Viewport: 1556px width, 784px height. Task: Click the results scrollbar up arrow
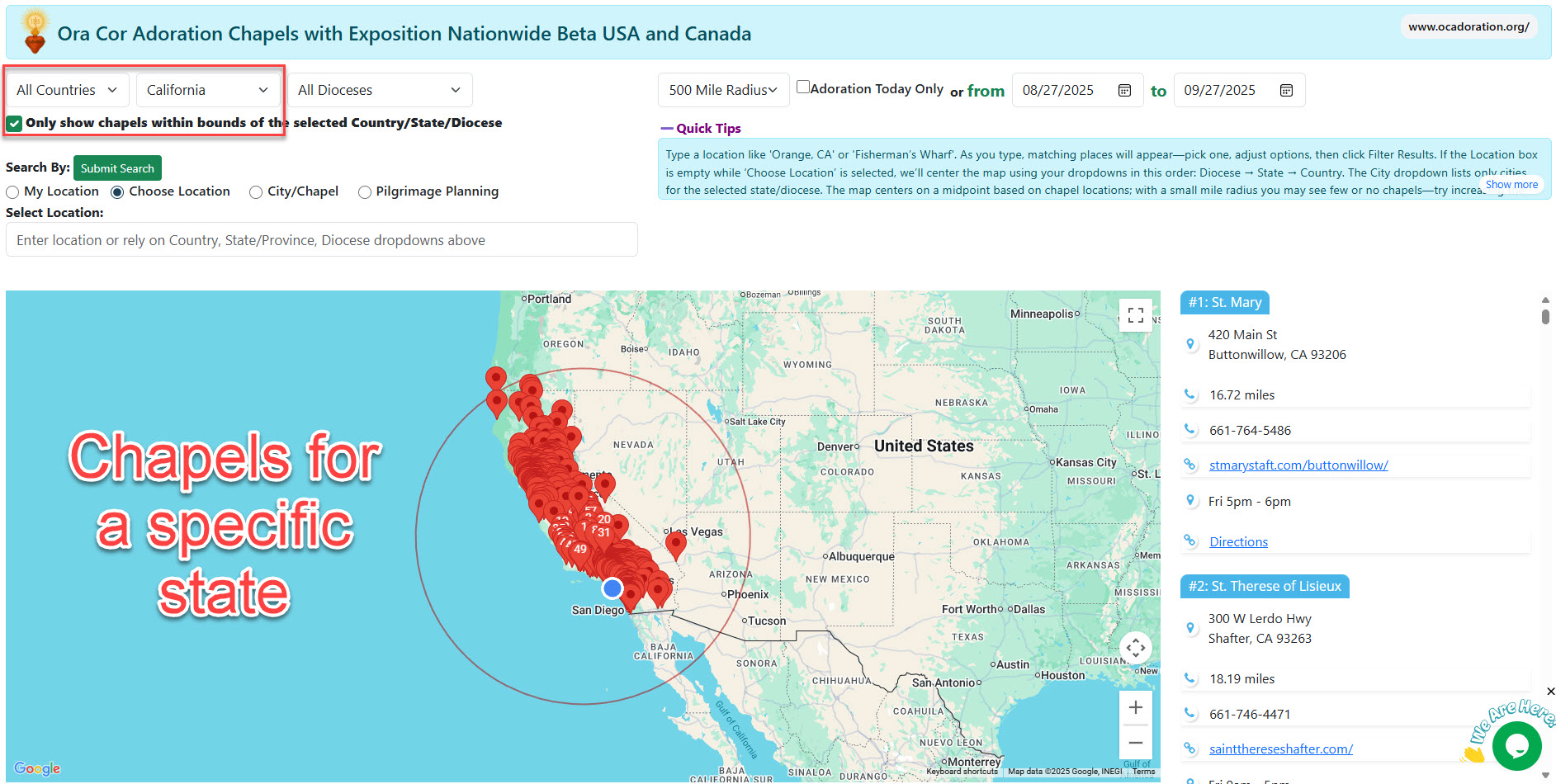coord(1545,300)
